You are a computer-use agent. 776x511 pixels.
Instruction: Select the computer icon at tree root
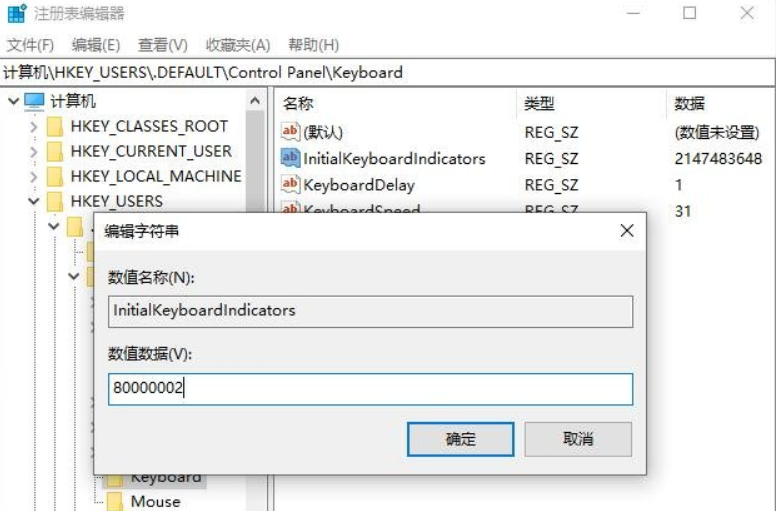(34, 101)
